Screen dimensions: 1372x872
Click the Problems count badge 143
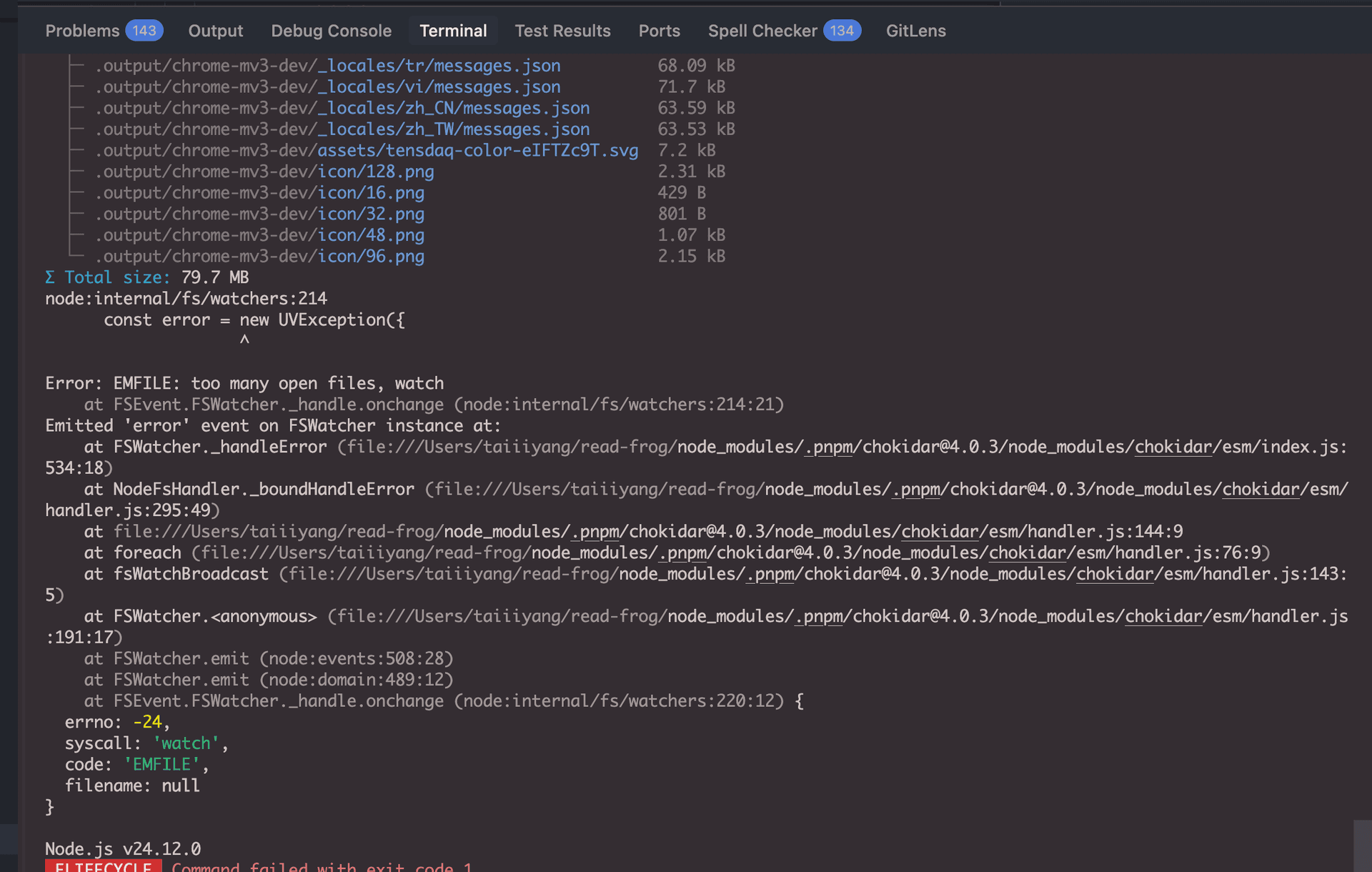tap(144, 31)
